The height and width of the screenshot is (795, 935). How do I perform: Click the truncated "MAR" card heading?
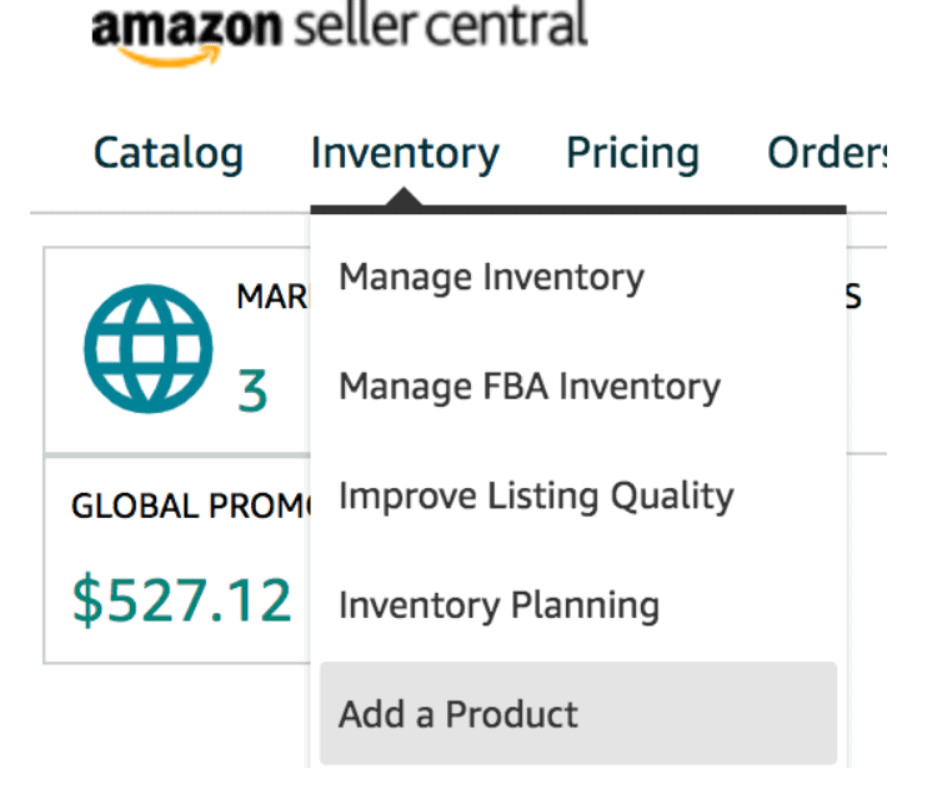272,297
